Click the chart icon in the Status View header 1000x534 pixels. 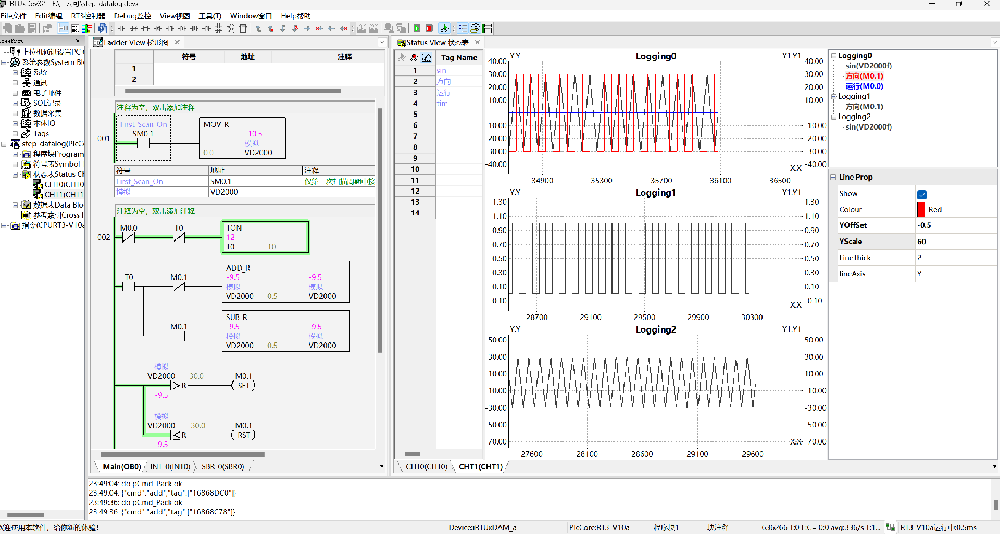point(427,58)
